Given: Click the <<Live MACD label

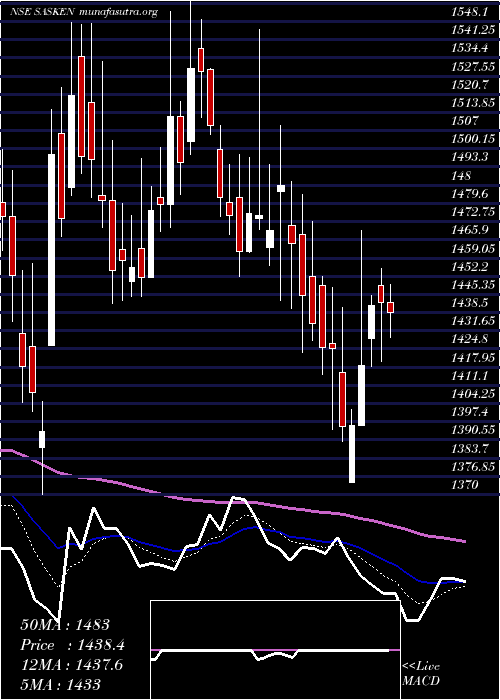Looking at the screenshot, I should [x=421, y=674].
